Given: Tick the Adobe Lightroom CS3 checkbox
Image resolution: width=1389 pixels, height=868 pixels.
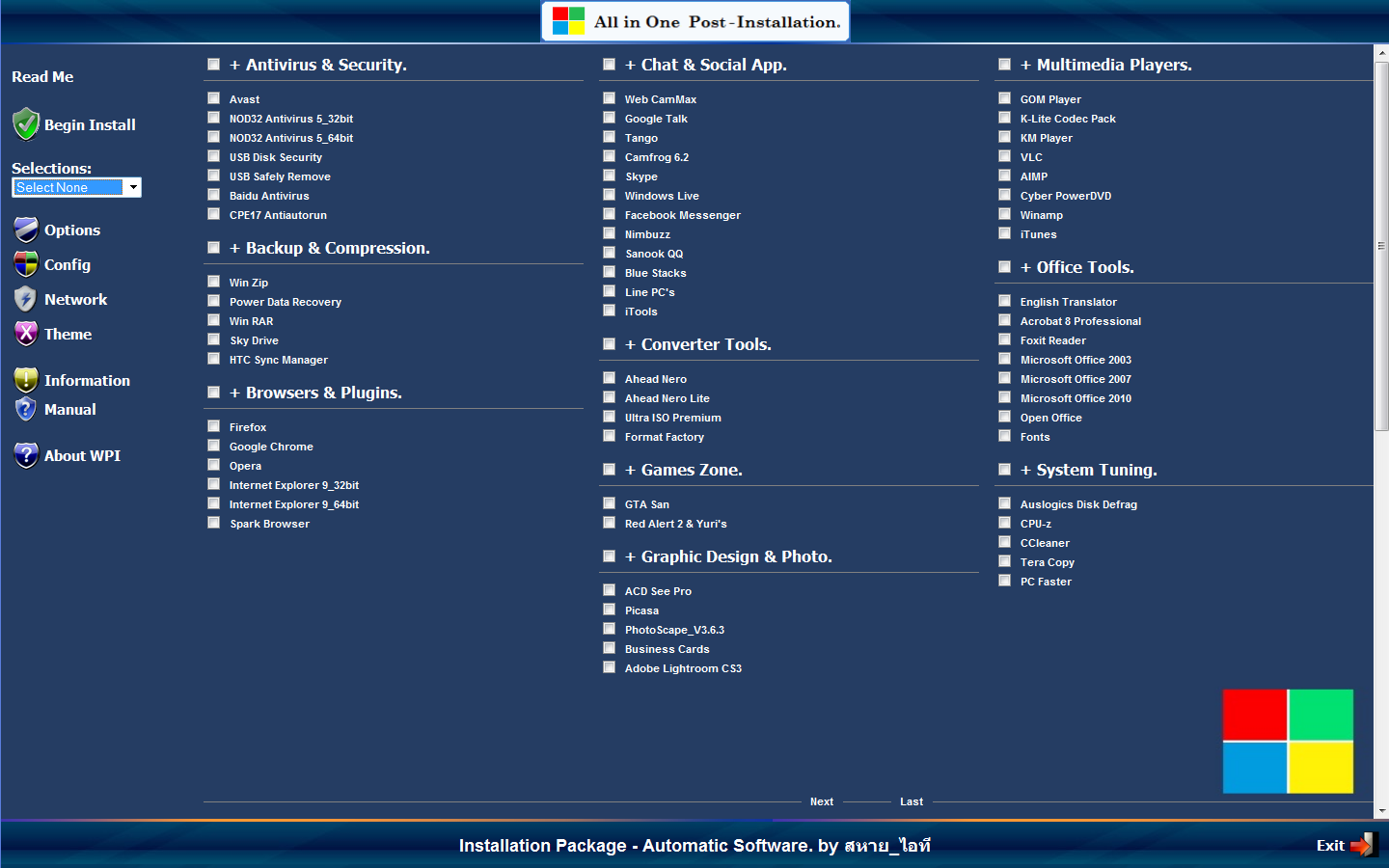Looking at the screenshot, I should pos(610,667).
